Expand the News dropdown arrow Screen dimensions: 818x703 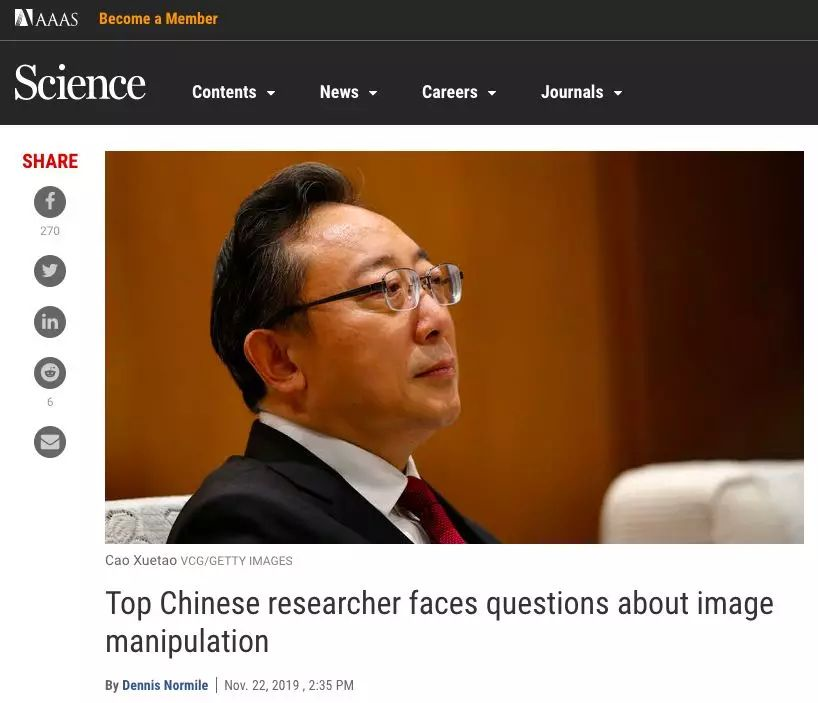[x=373, y=93]
